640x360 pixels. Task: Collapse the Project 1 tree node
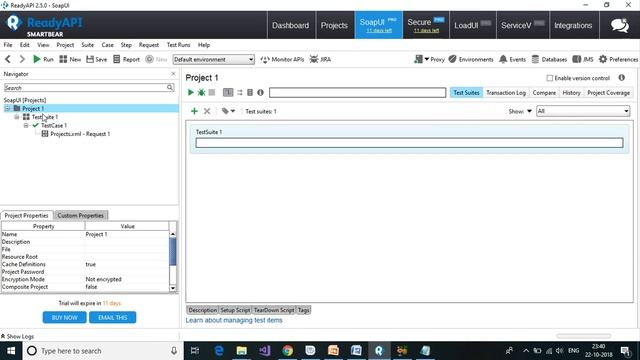[x=7, y=109]
